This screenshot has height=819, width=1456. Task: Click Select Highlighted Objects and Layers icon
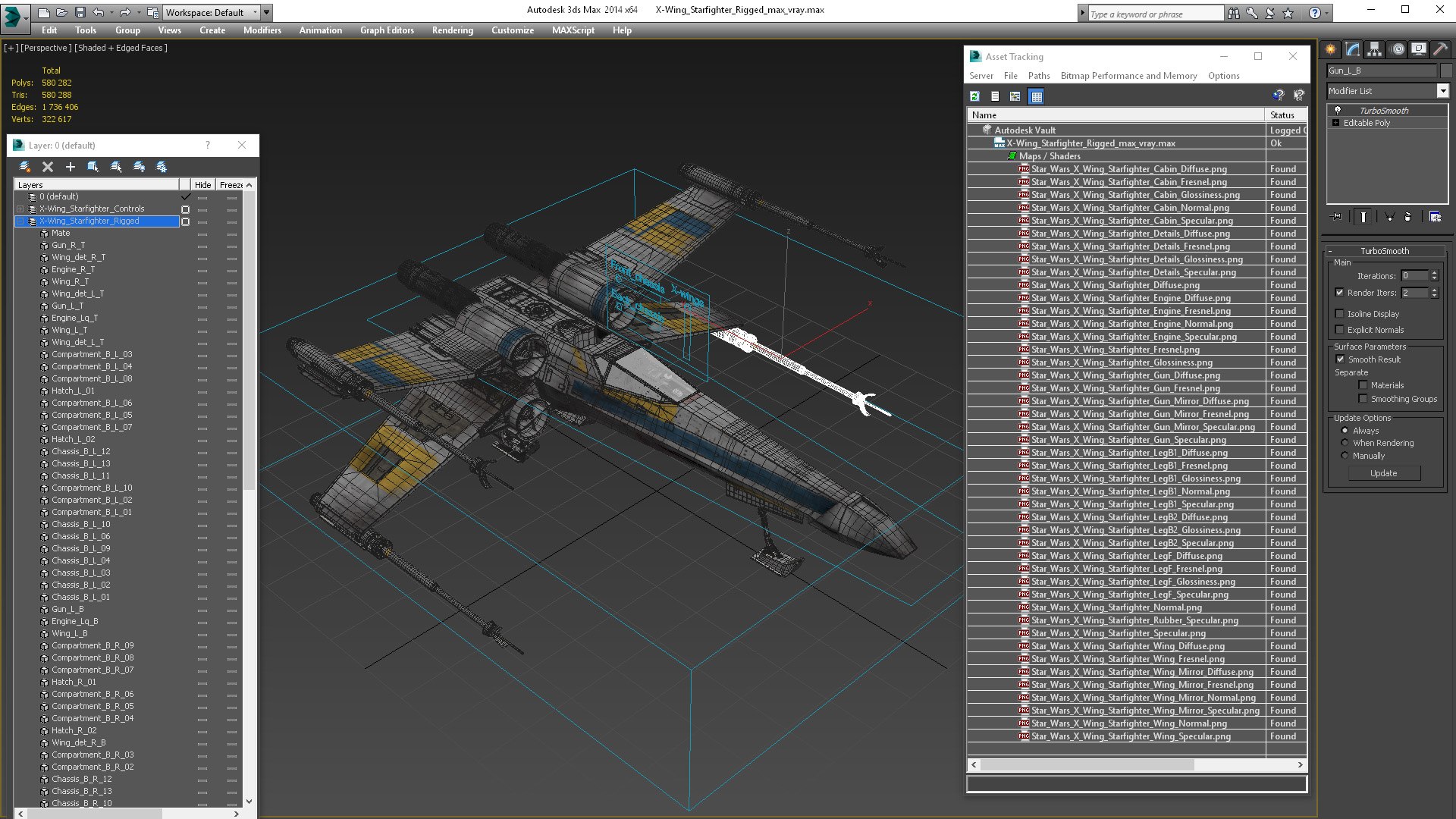[93, 167]
